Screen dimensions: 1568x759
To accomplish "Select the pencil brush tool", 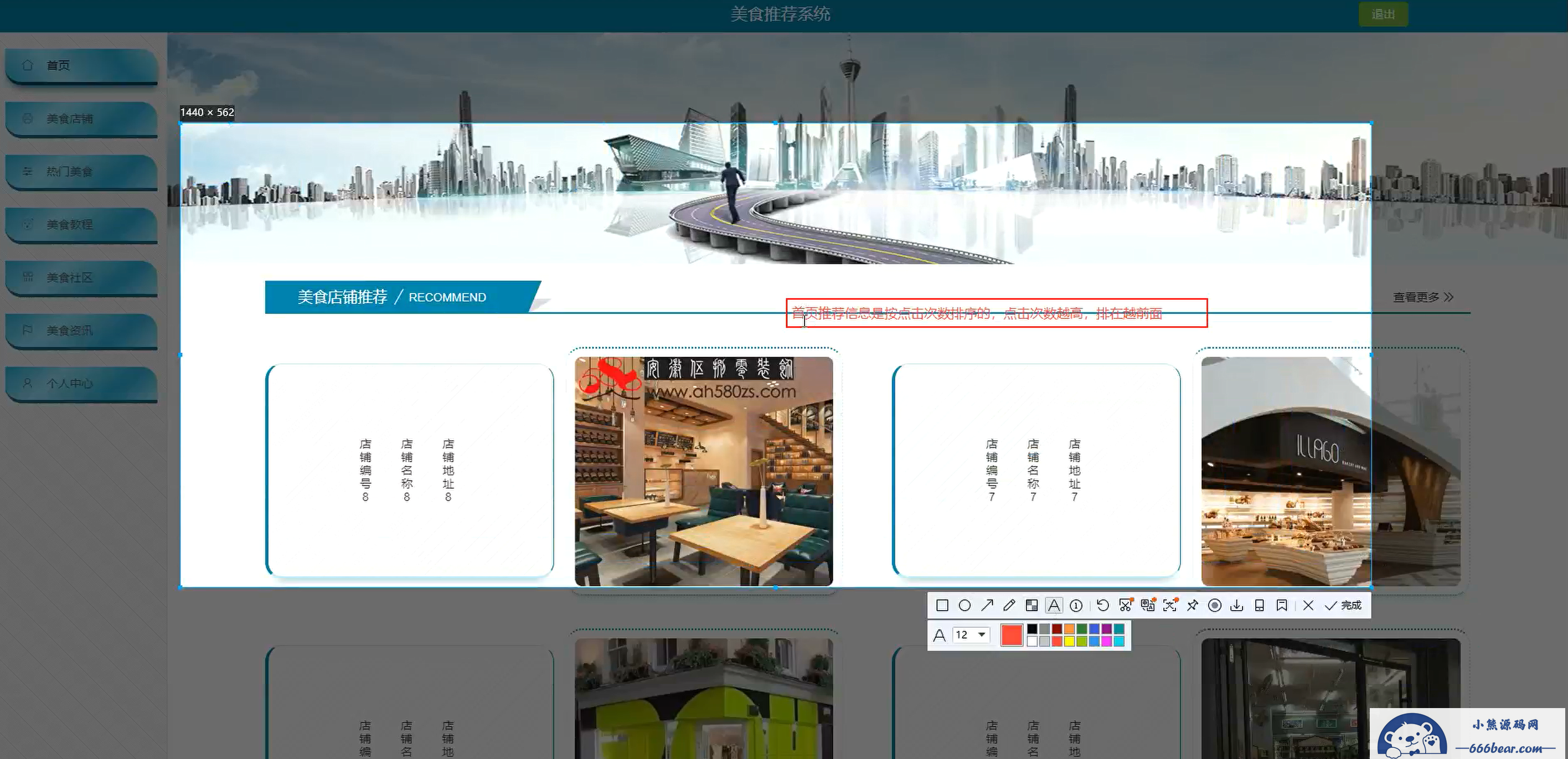I will click(x=1009, y=605).
